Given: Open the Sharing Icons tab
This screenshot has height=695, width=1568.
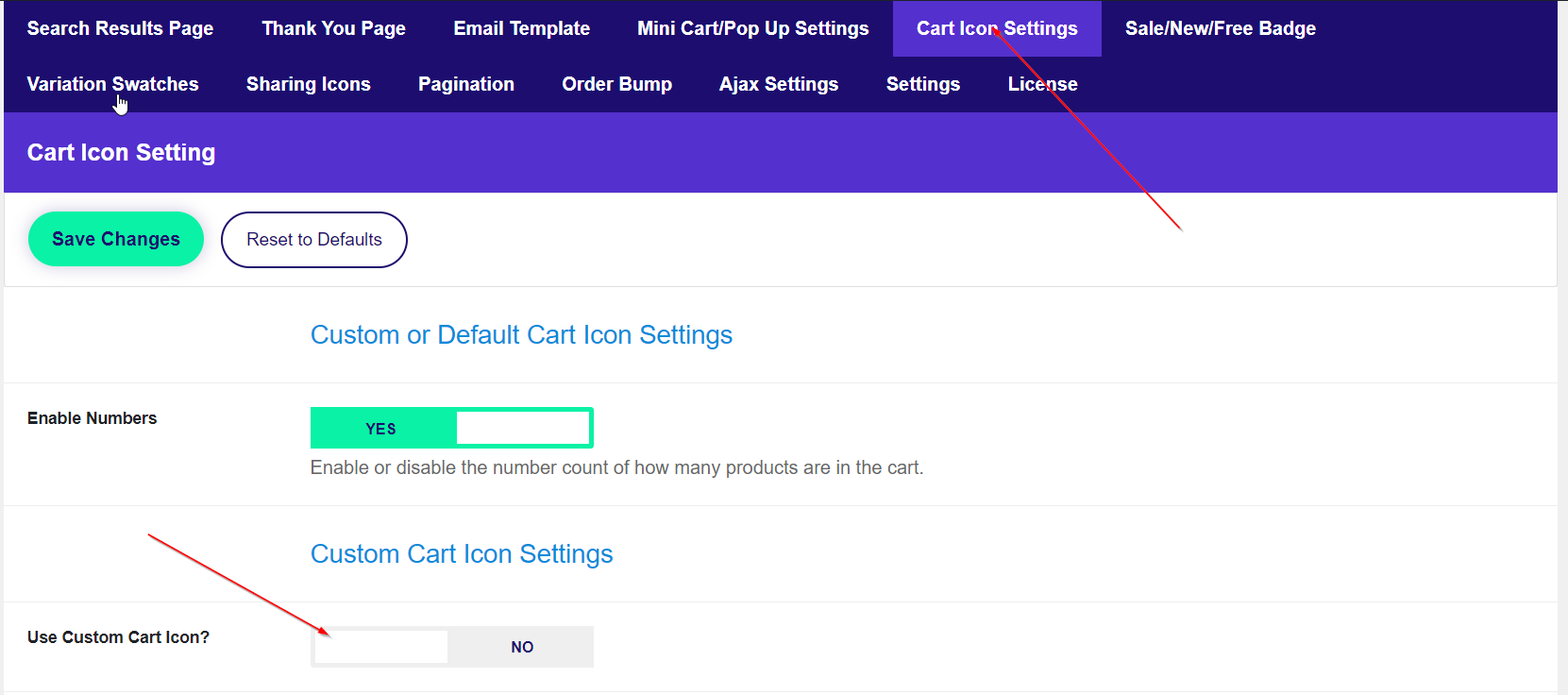Looking at the screenshot, I should point(308,84).
